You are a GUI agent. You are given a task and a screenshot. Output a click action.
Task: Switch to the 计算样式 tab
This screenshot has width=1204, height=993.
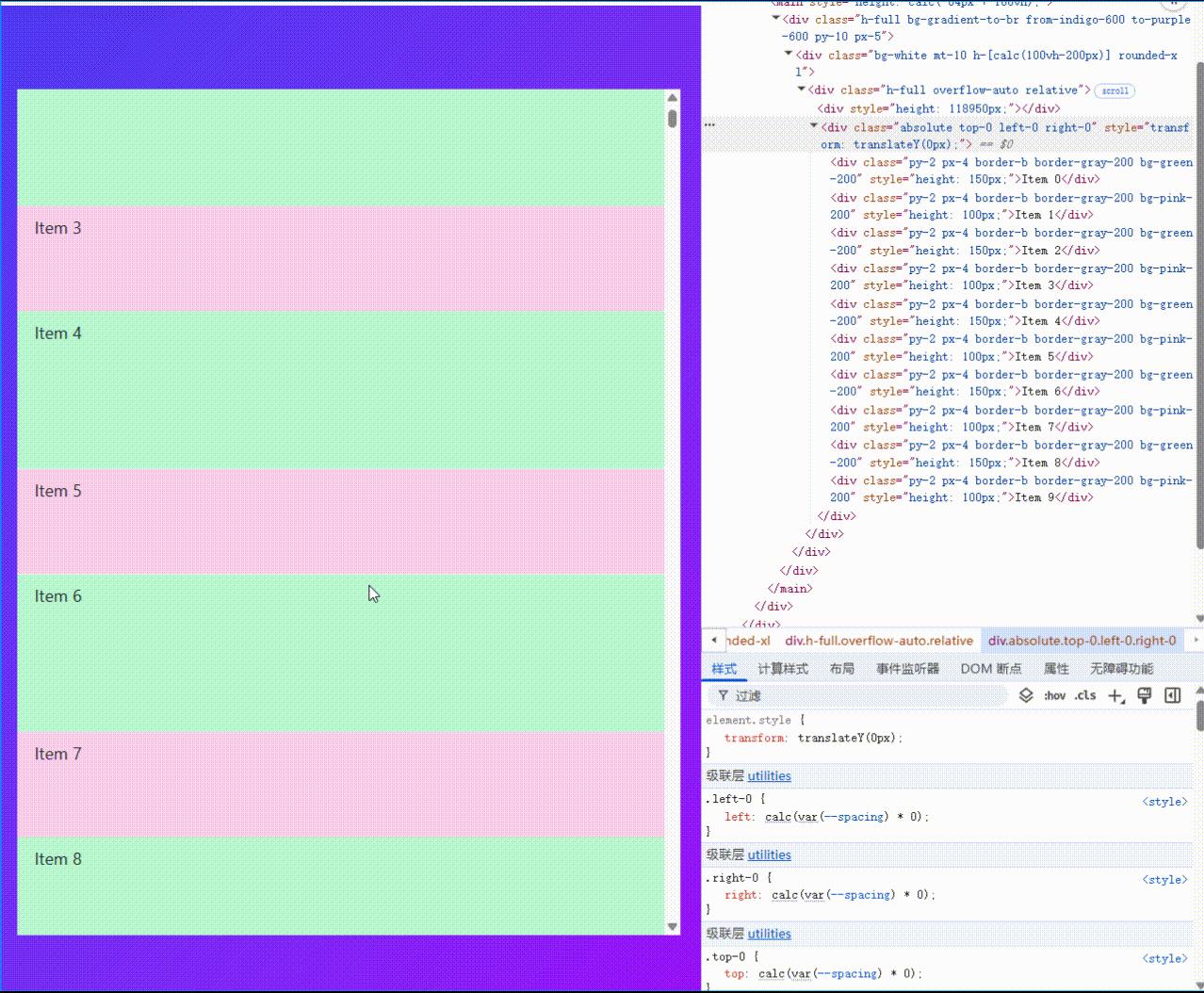click(x=783, y=668)
